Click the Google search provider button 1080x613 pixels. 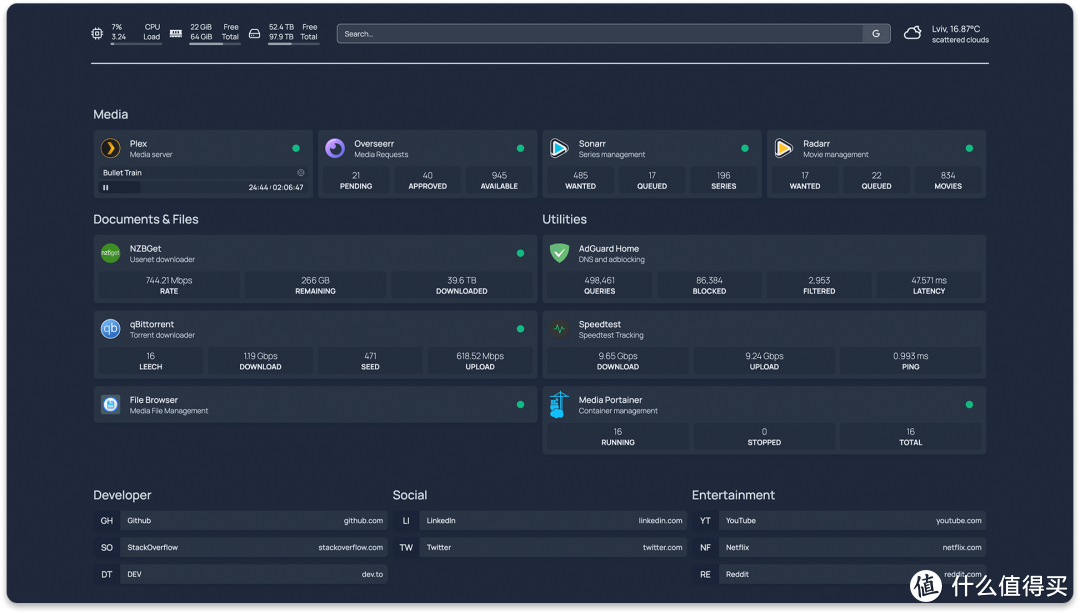coord(876,34)
